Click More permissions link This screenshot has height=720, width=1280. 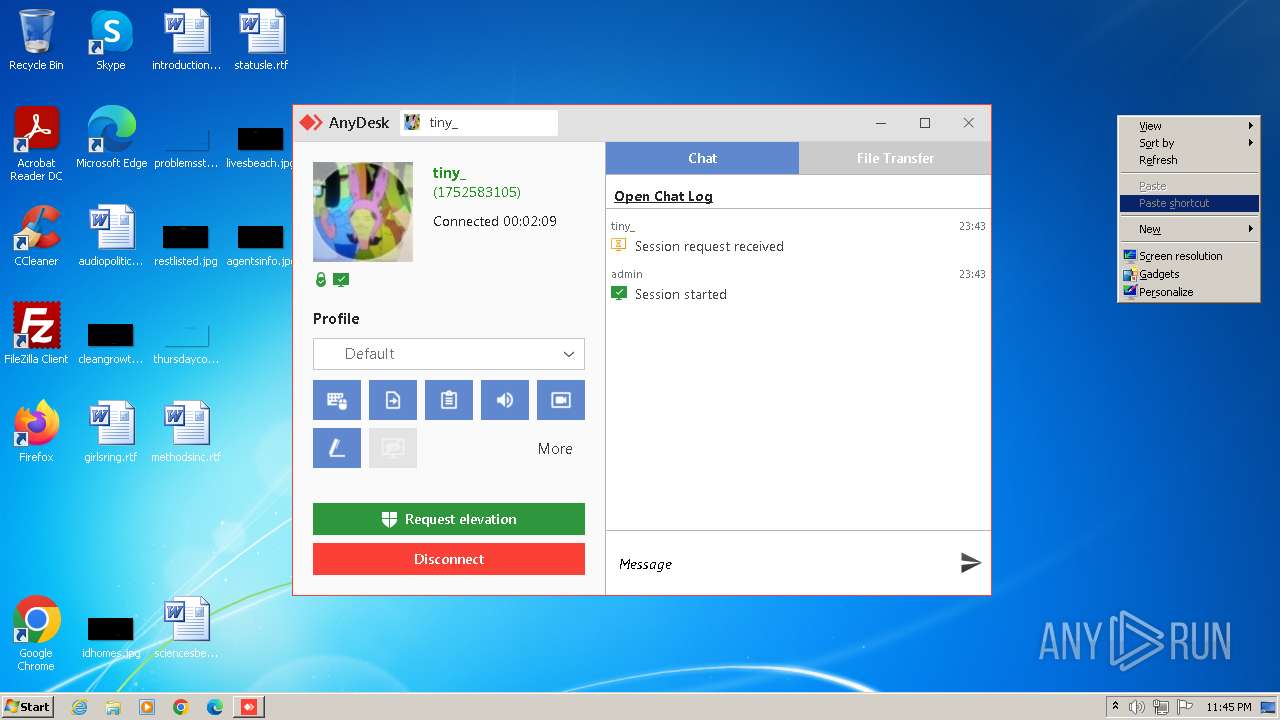coord(555,449)
